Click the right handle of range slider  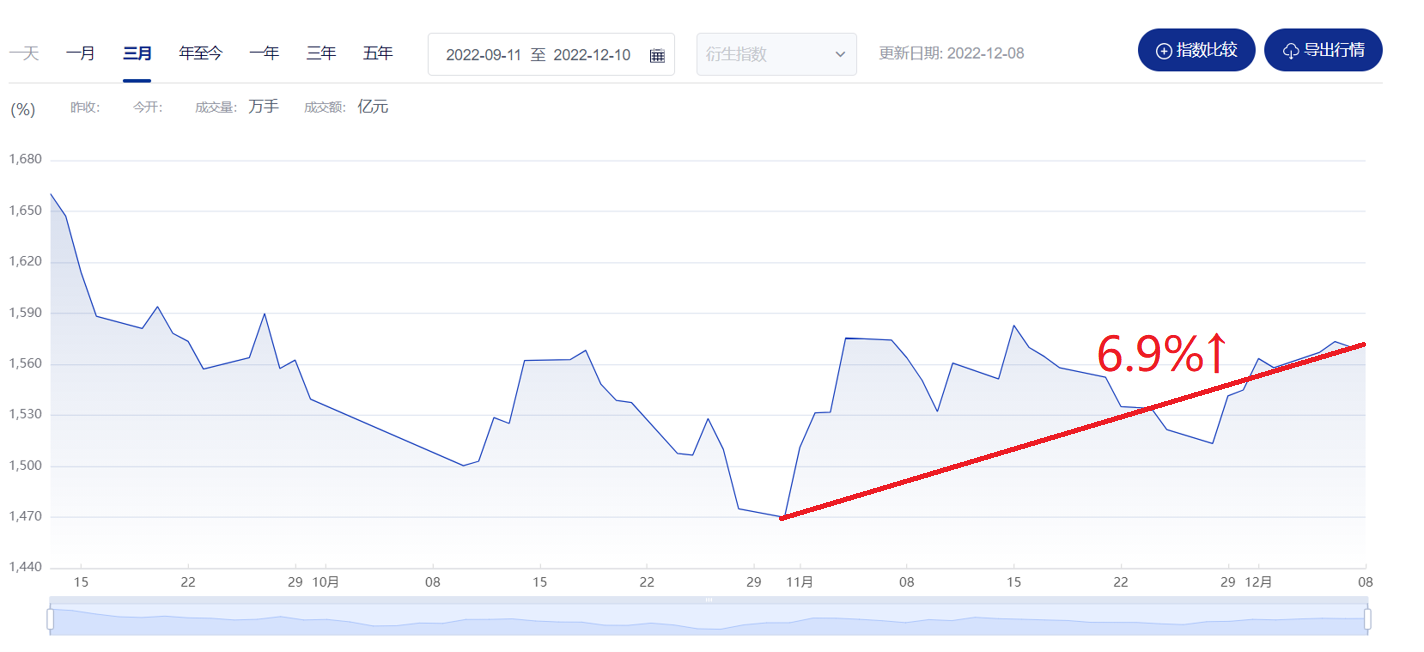click(1368, 619)
